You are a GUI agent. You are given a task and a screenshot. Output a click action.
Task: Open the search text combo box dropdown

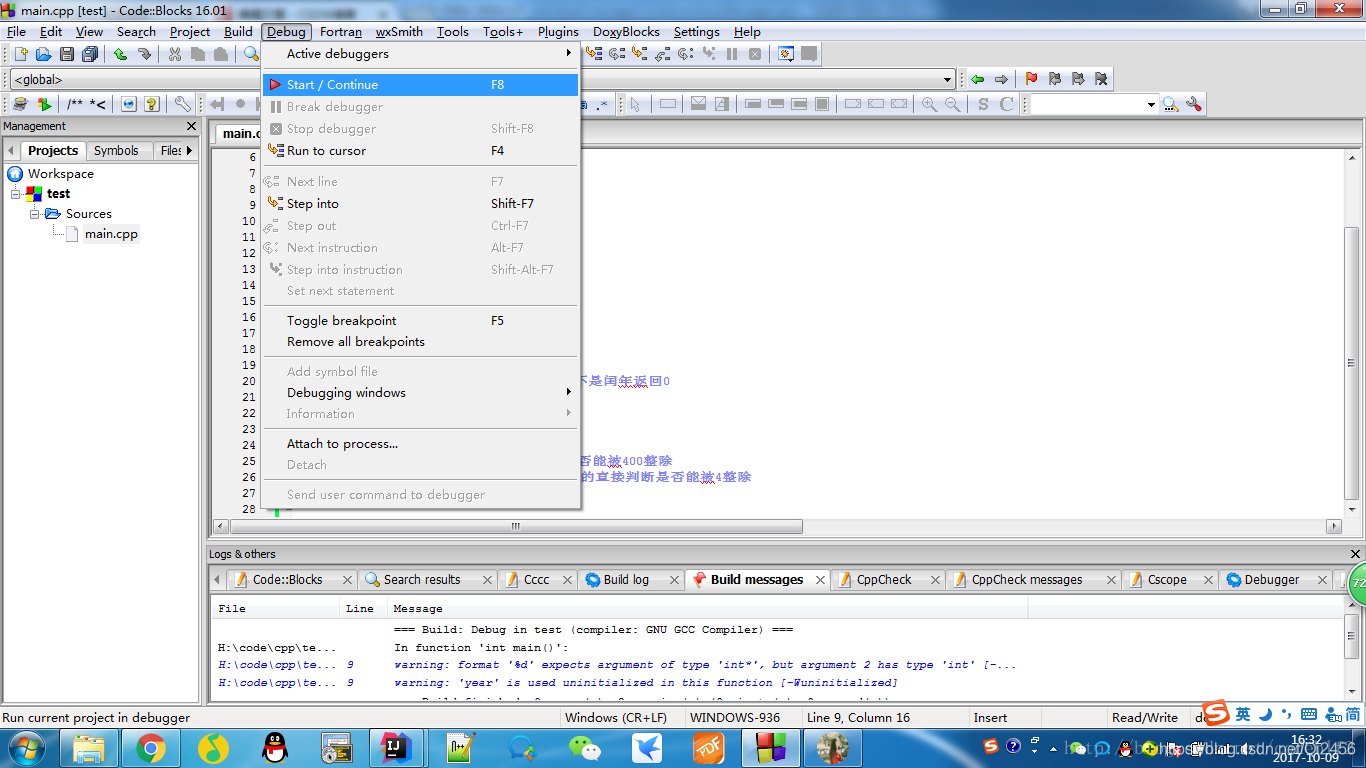point(1151,104)
